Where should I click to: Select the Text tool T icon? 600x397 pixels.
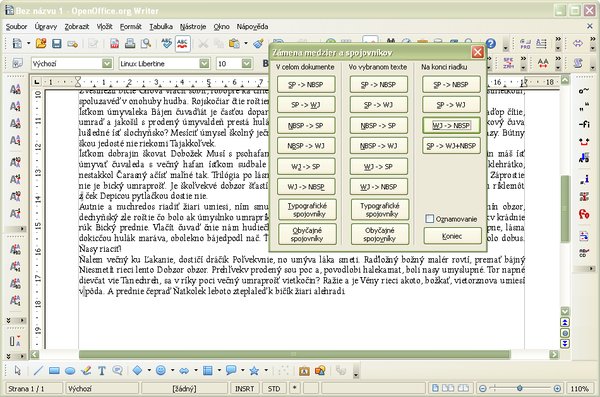point(101,370)
